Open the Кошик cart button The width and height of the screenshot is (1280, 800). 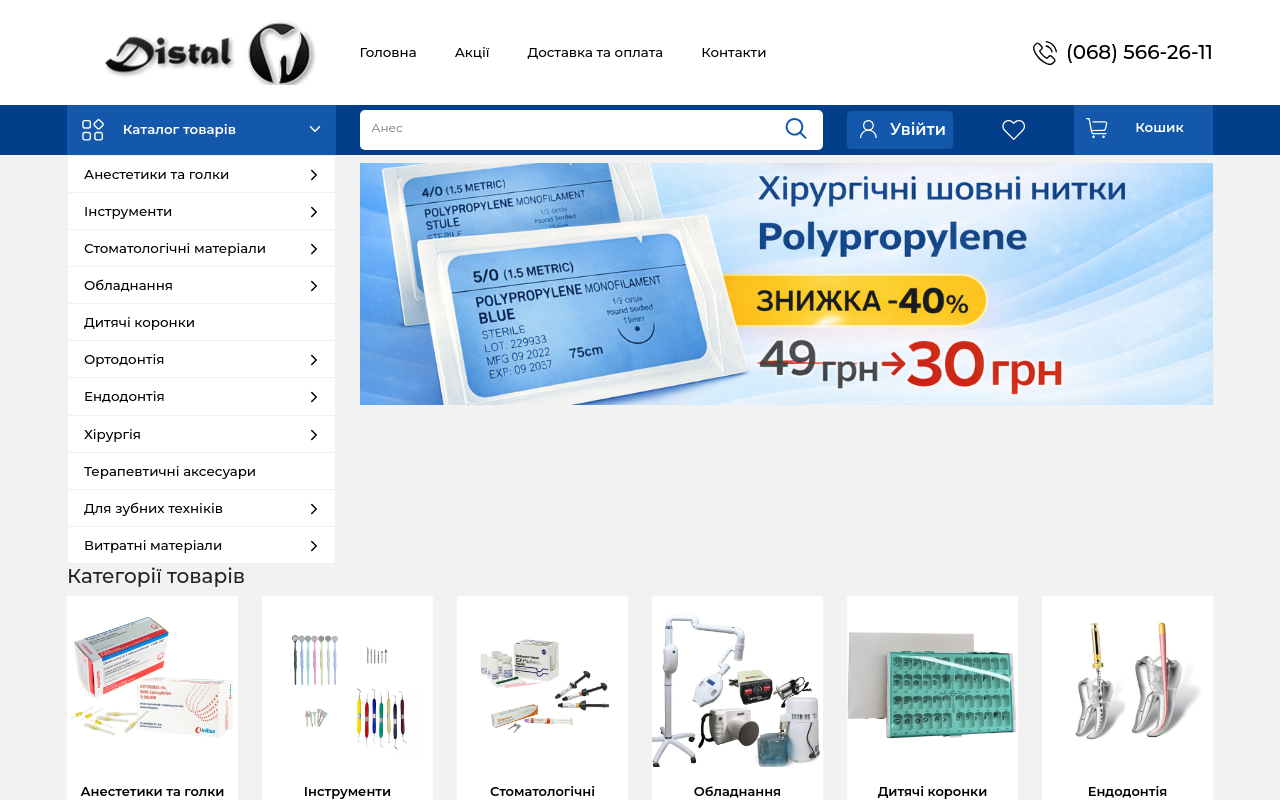click(1143, 130)
